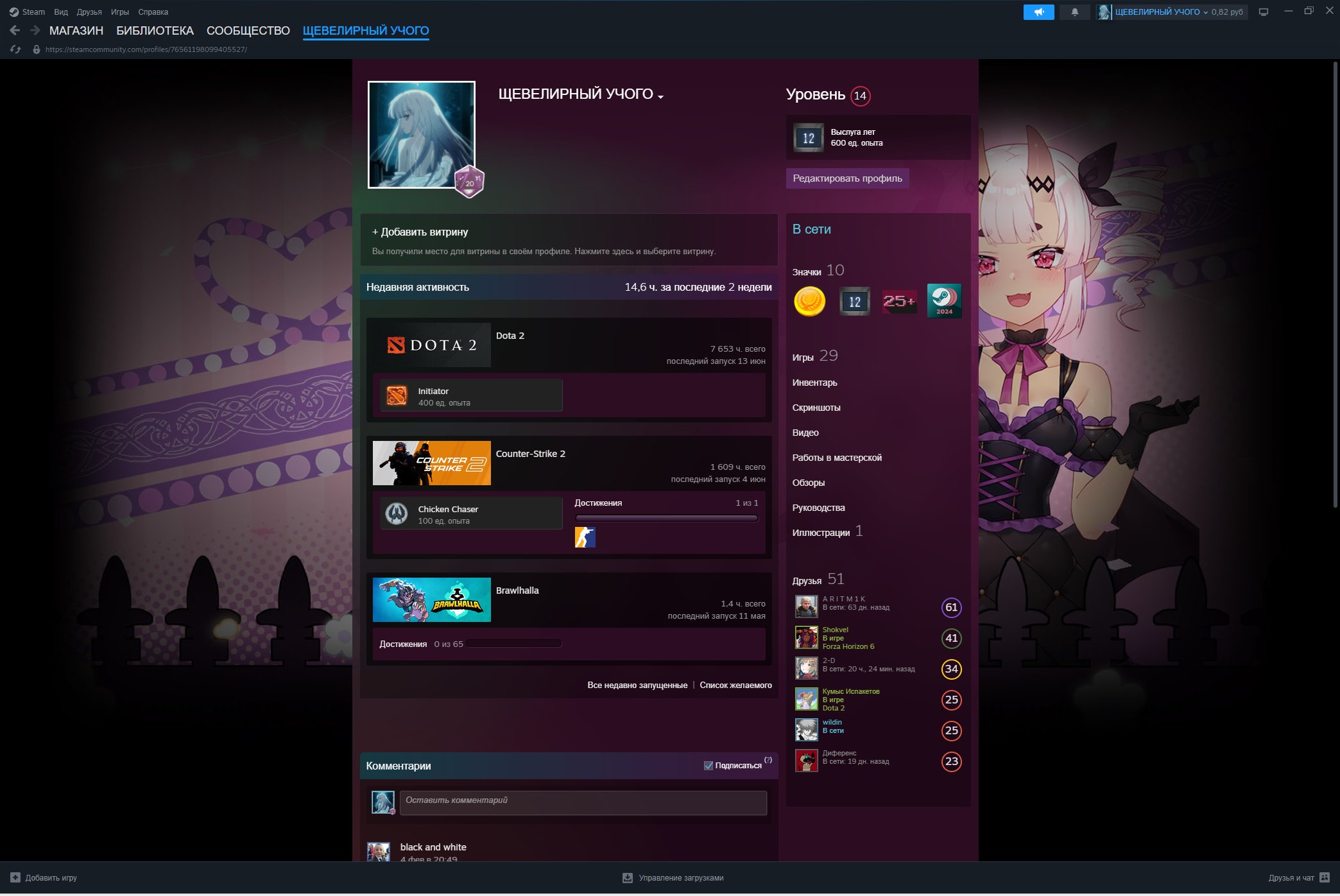1340x896 pixels.
Task: Click the profile avatar picture
Action: pos(422,135)
